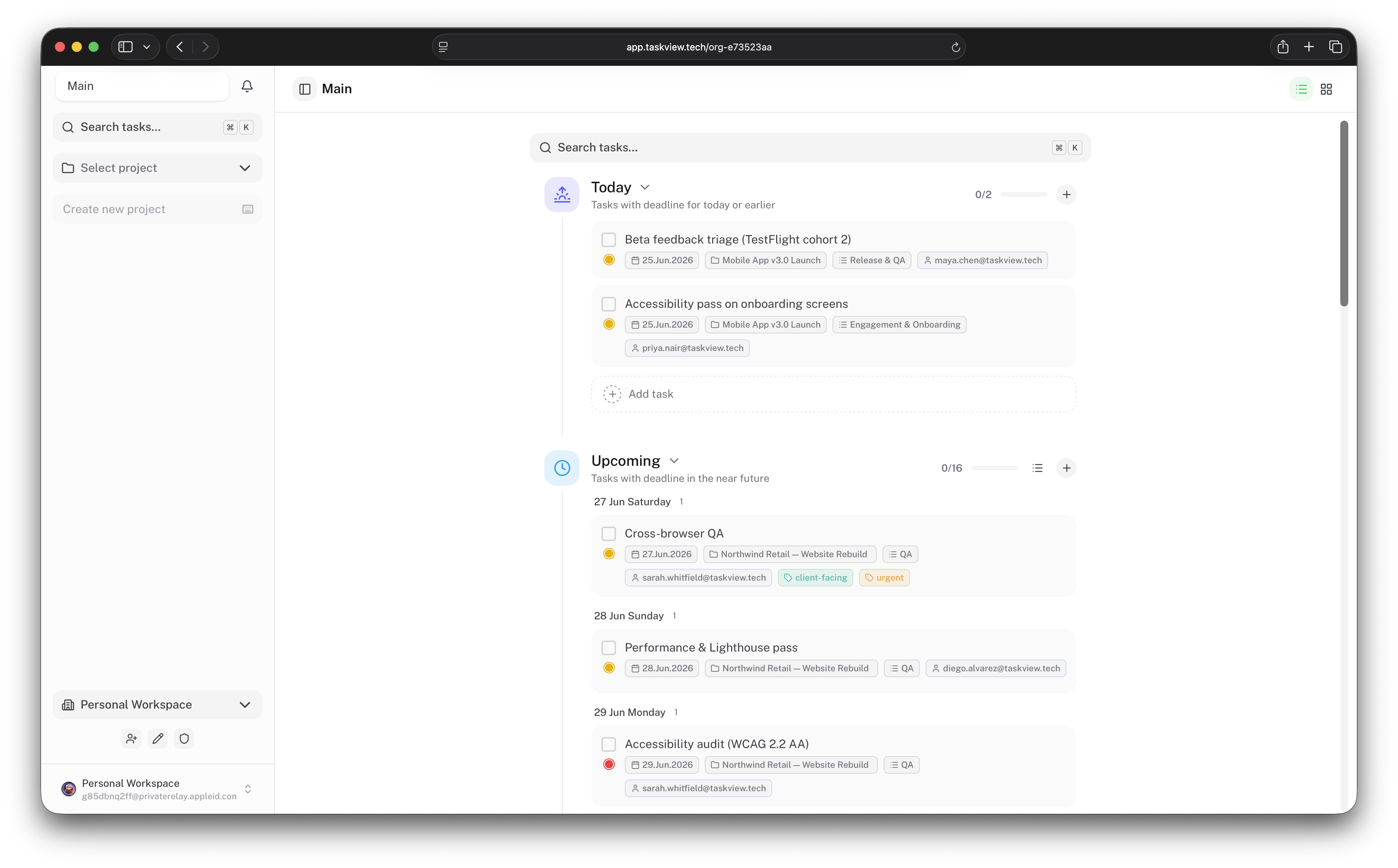Click 25.Jun.2026 date on Beta feedback triage

point(662,260)
